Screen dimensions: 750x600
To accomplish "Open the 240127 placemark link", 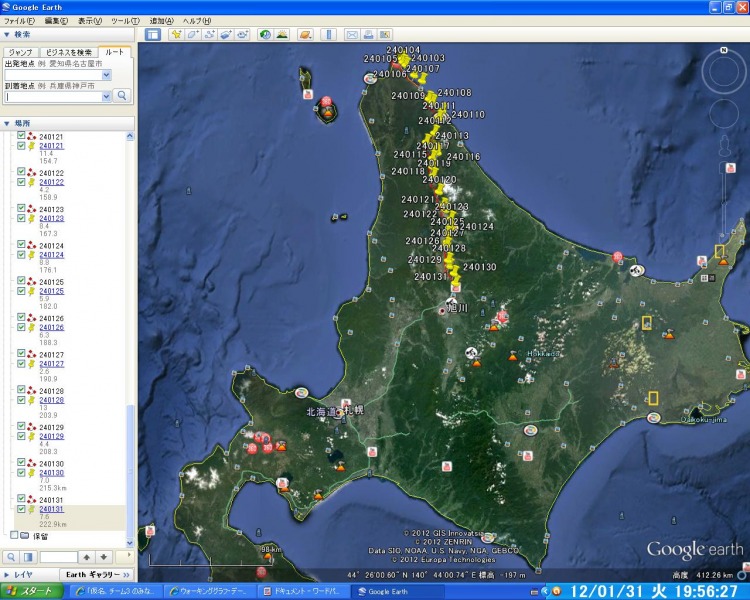I will point(52,364).
